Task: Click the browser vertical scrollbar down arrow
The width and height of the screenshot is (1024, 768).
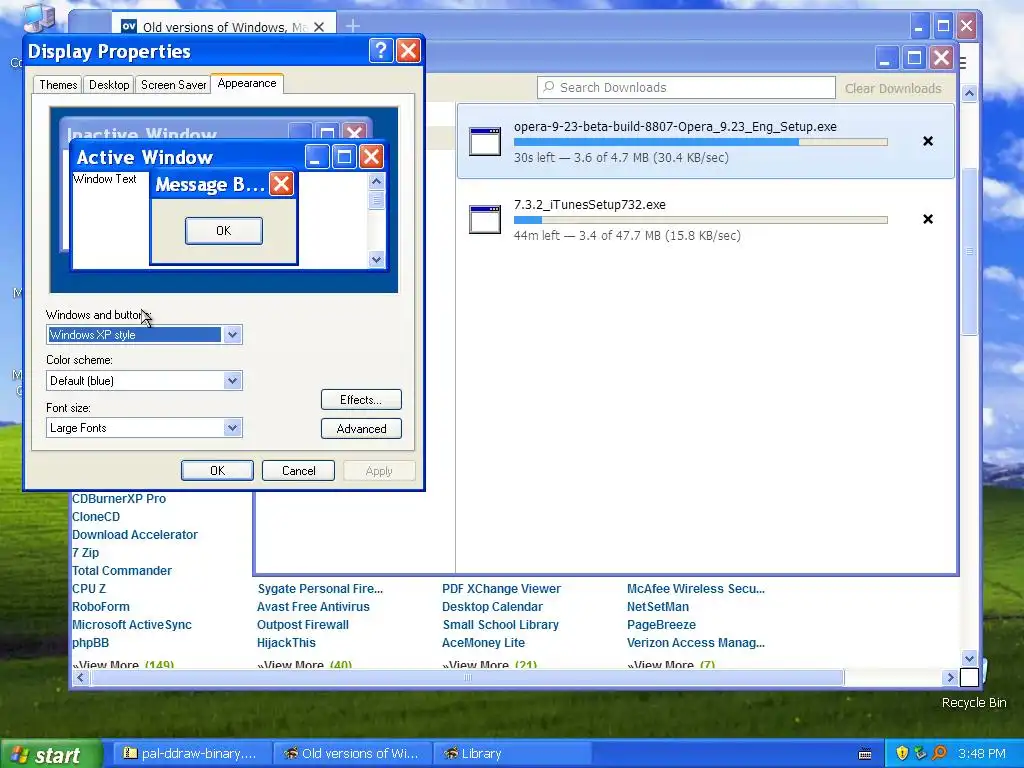Action: [x=969, y=658]
